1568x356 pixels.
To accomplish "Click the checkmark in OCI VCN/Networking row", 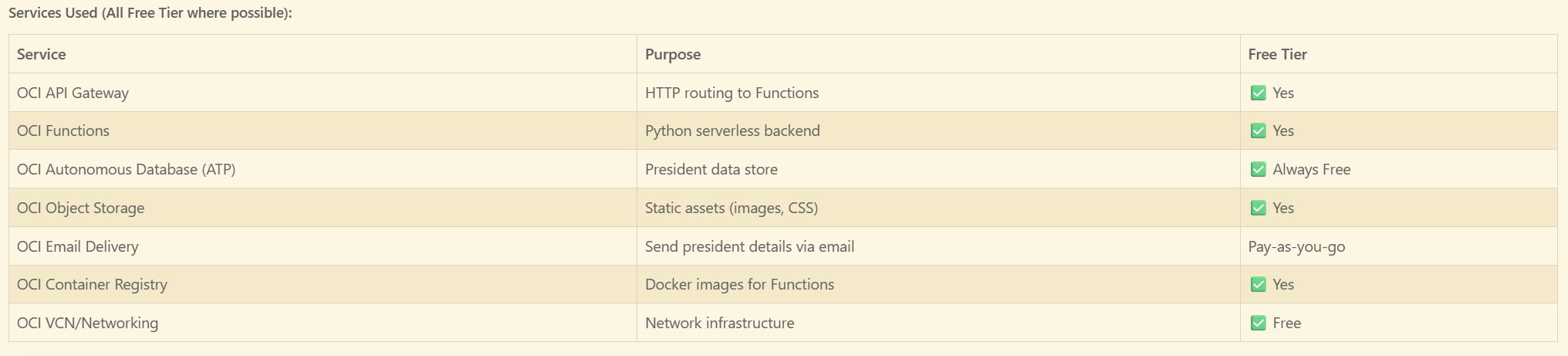I will coord(1258,323).
